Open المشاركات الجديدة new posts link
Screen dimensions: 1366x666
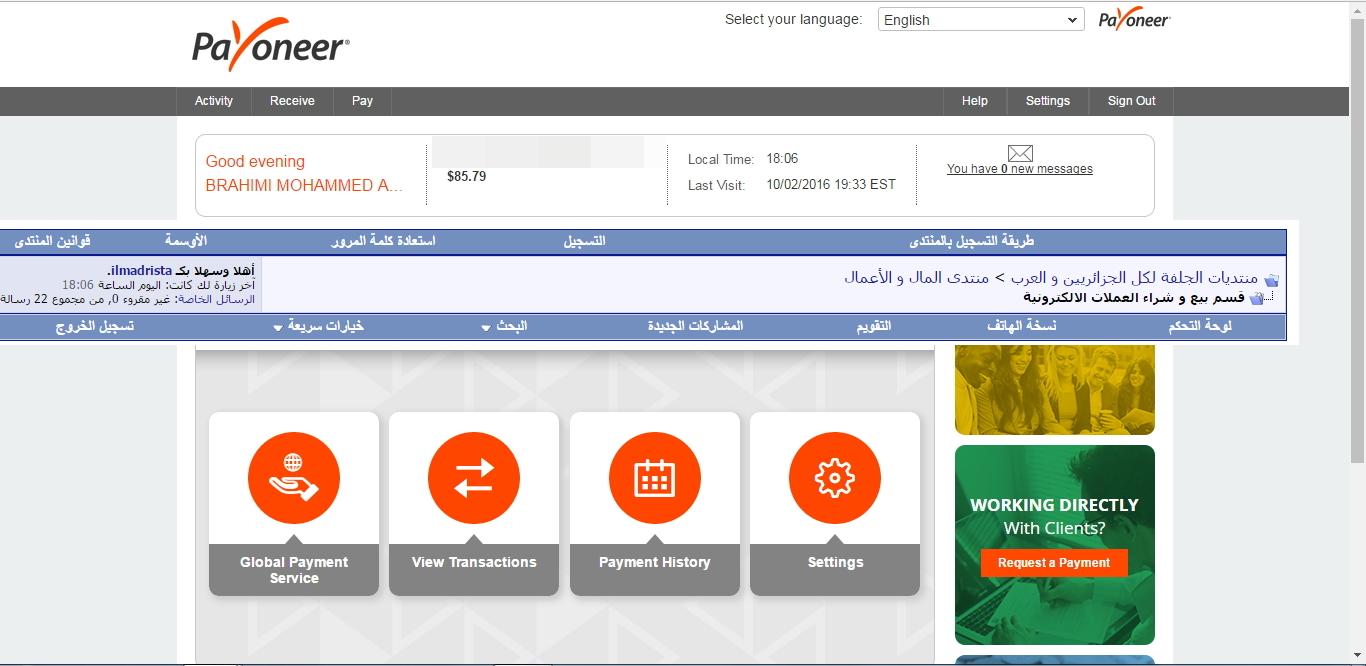[695, 326]
